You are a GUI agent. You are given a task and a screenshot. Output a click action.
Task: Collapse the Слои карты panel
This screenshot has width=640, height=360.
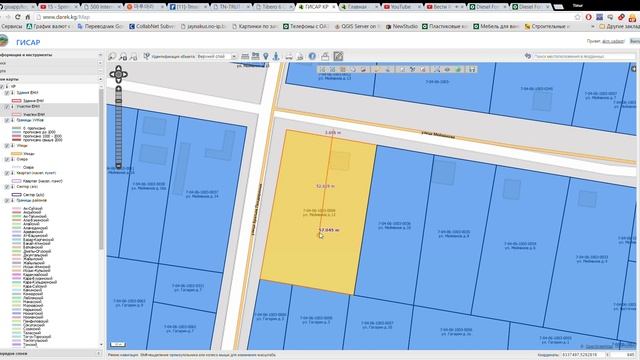click(100, 79)
